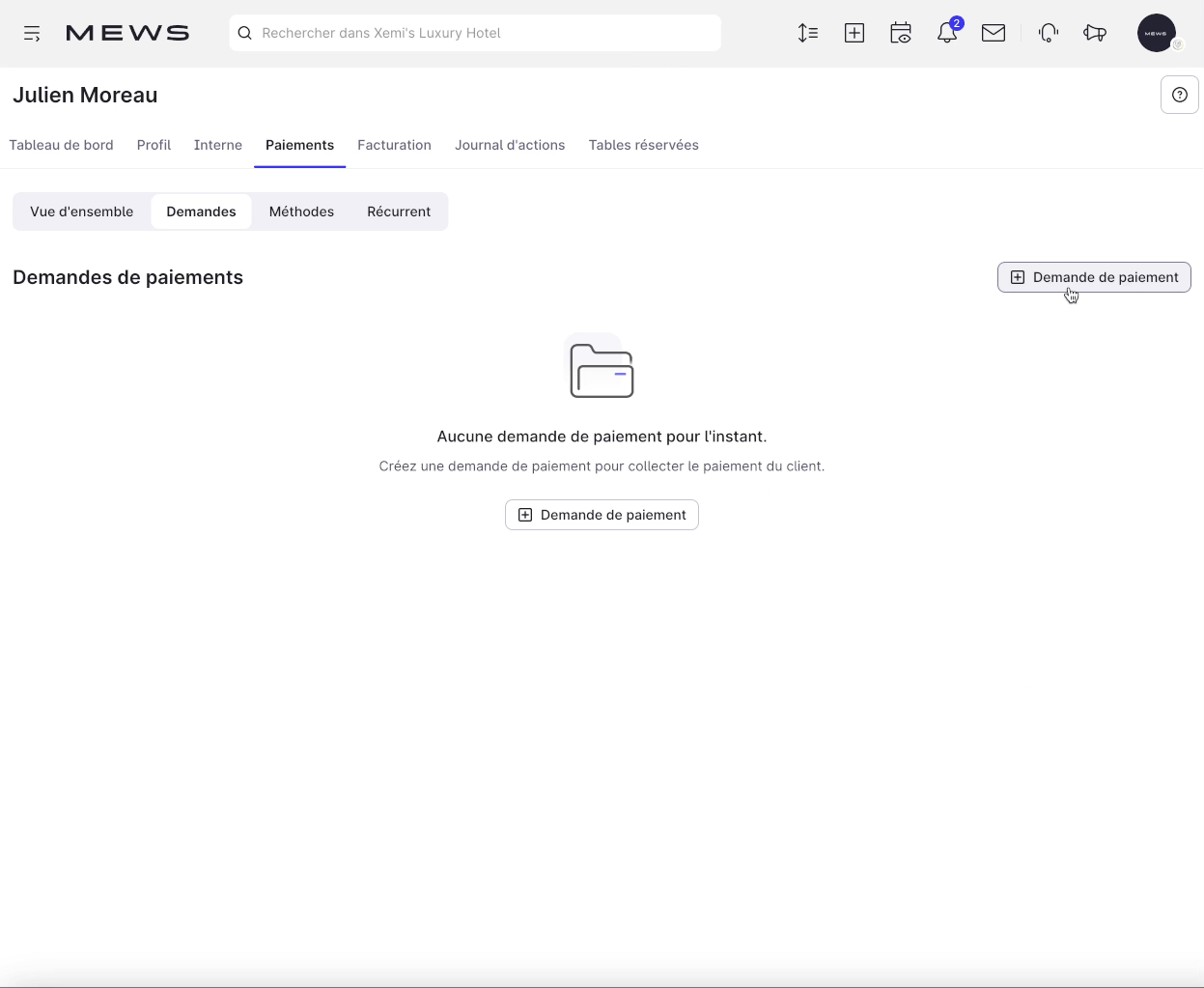1204x988 pixels.
Task: Open the user profile avatar menu
Action: [1157, 34]
